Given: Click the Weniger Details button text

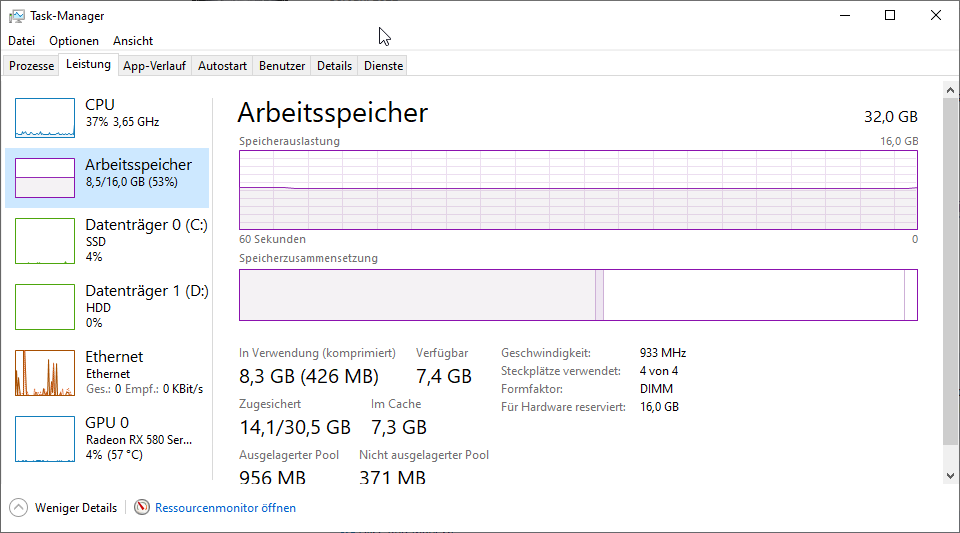Looking at the screenshot, I should [76, 508].
